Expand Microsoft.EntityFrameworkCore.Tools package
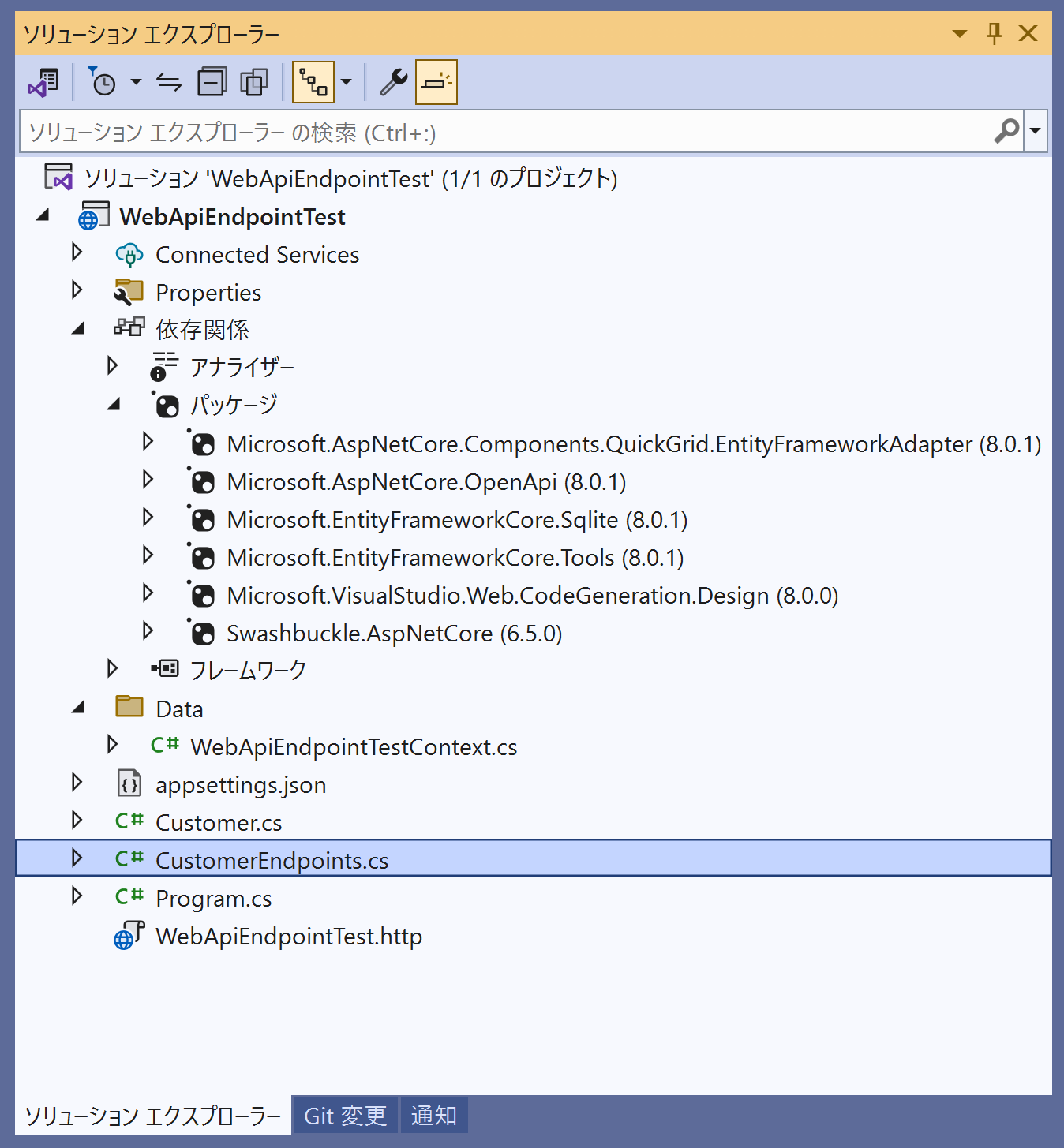Viewport: 1064px width, 1148px height. [x=148, y=555]
